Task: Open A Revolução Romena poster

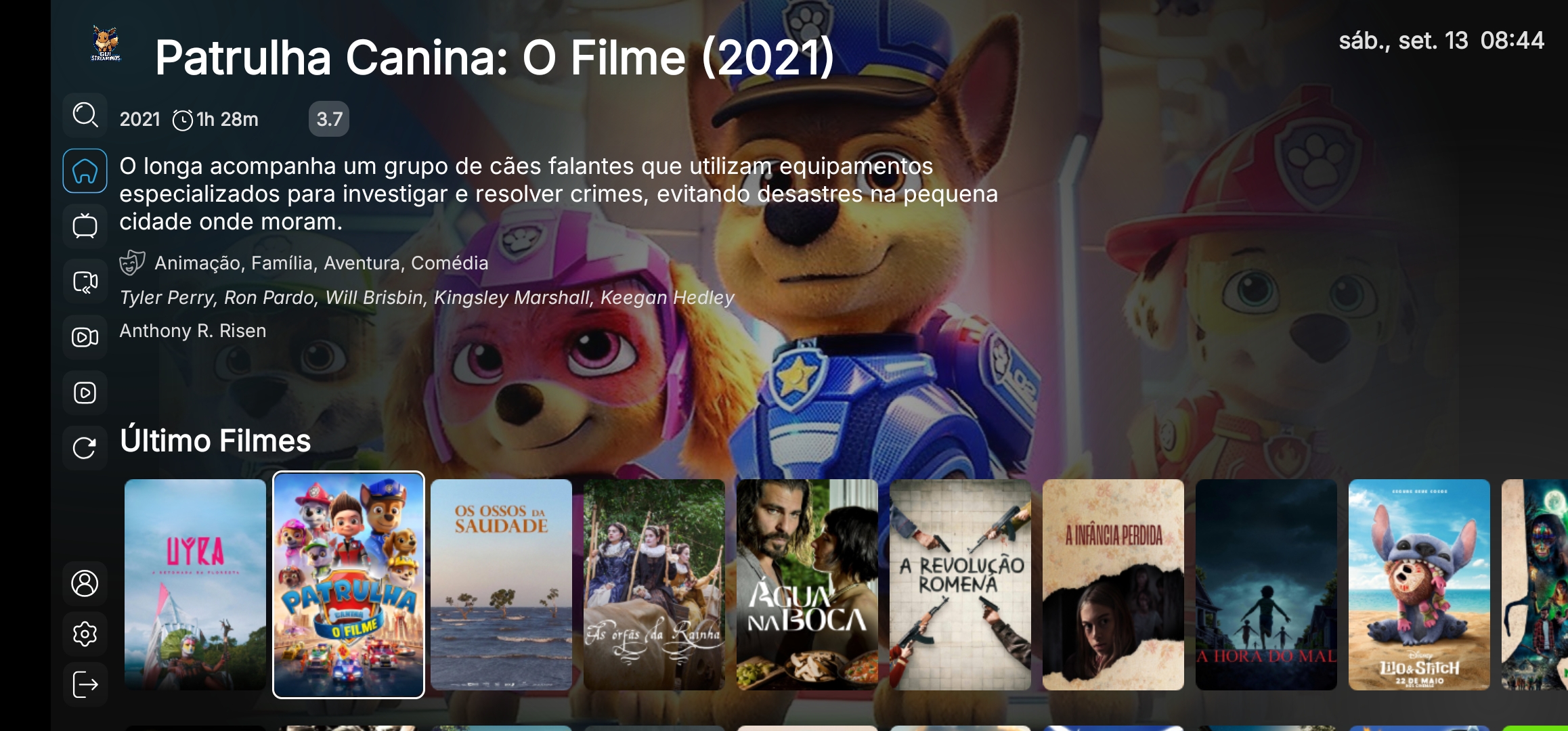Action: click(x=960, y=585)
